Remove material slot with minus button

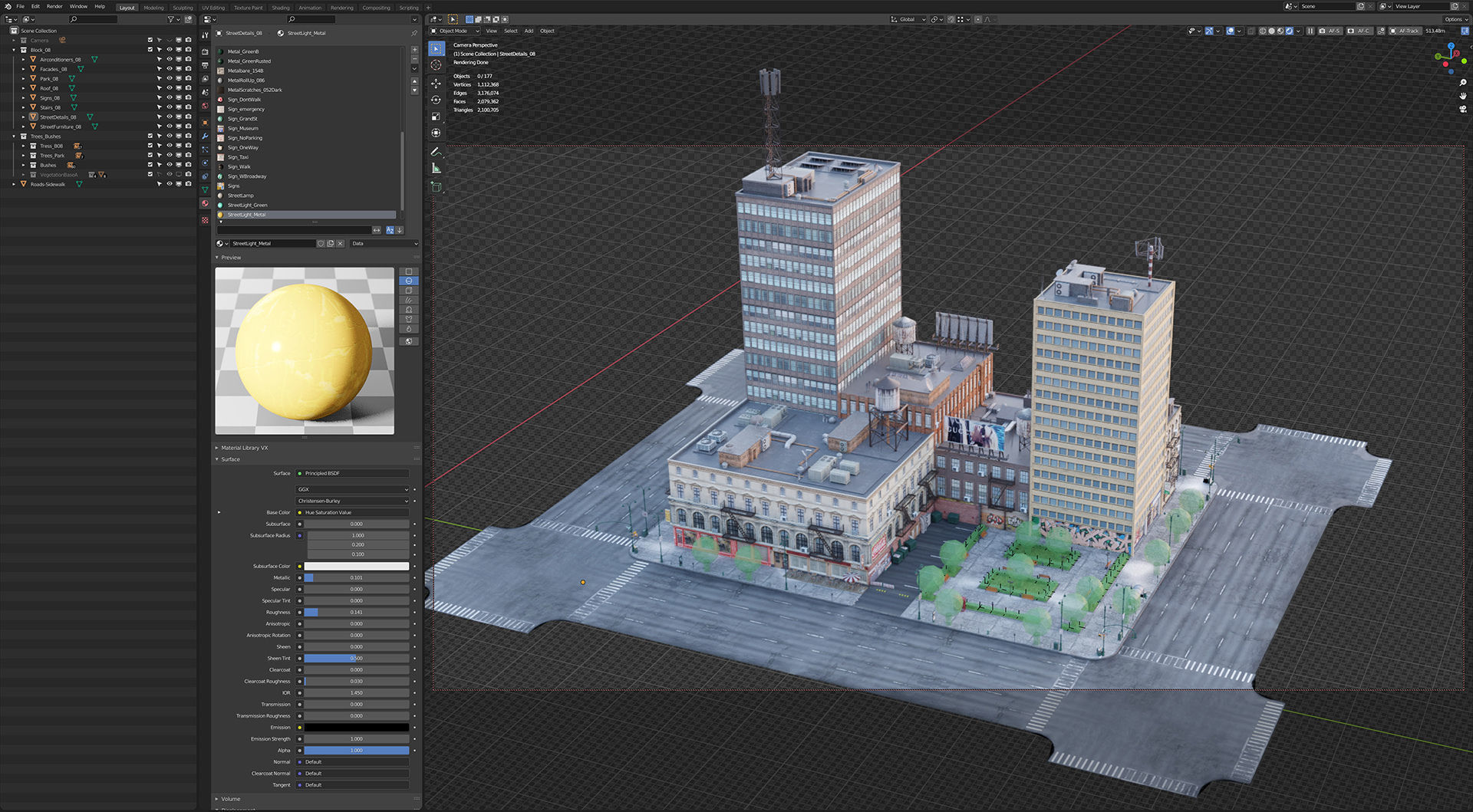[x=415, y=59]
